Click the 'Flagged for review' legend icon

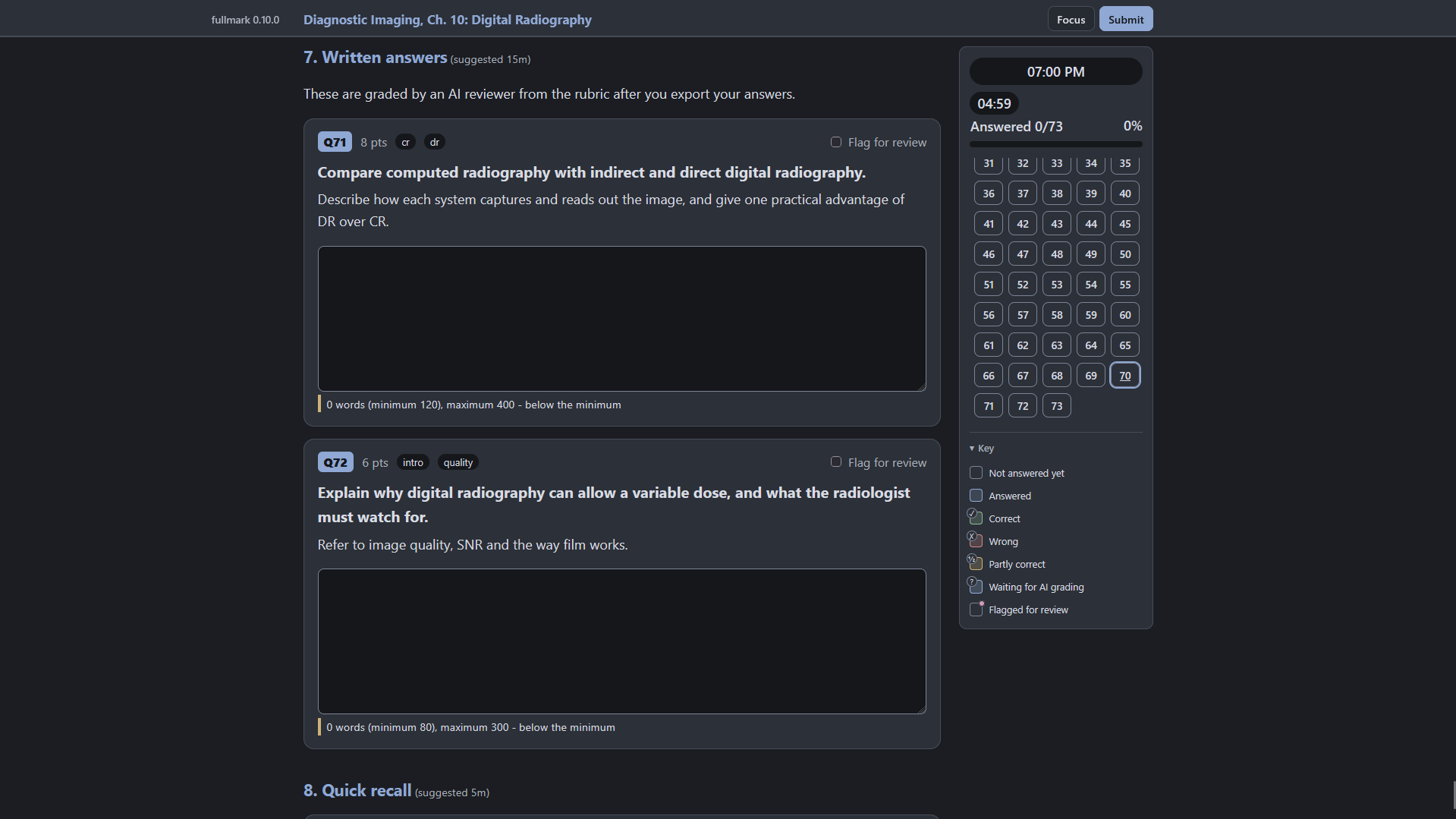[x=976, y=609]
